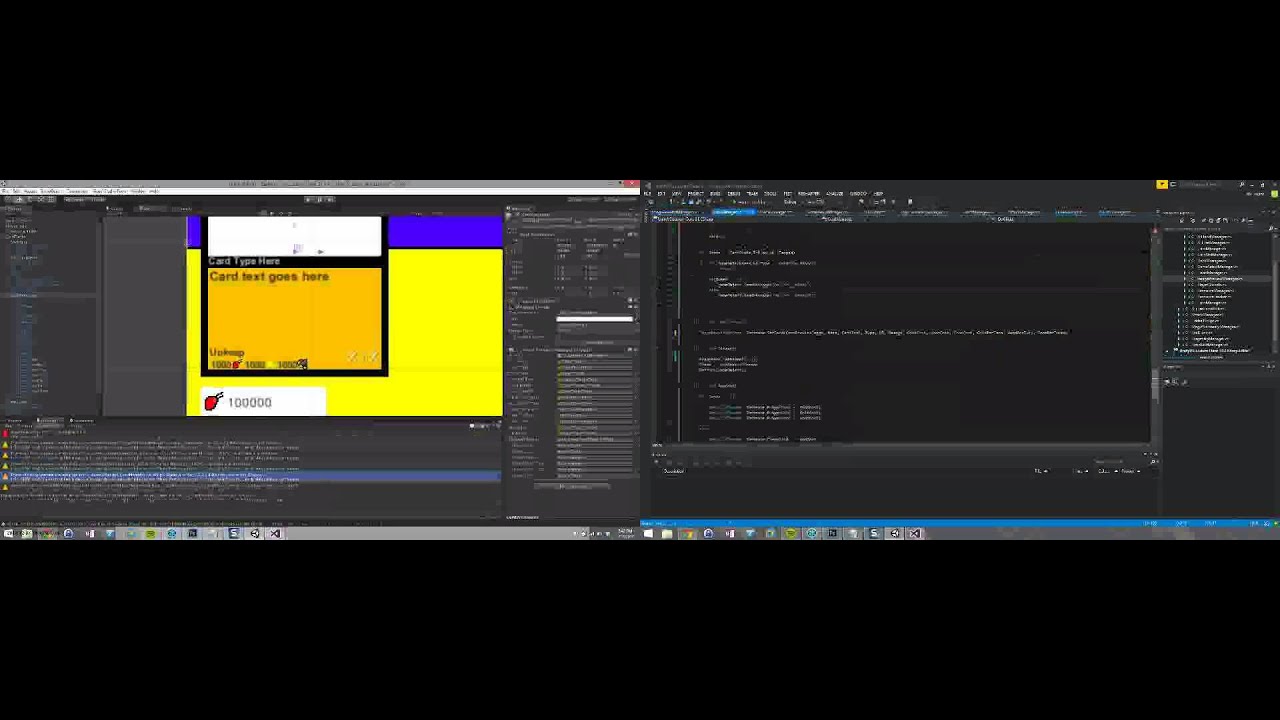Open Visual Studio's BUILD menu
Screen dimensions: 1280x720
(715, 193)
